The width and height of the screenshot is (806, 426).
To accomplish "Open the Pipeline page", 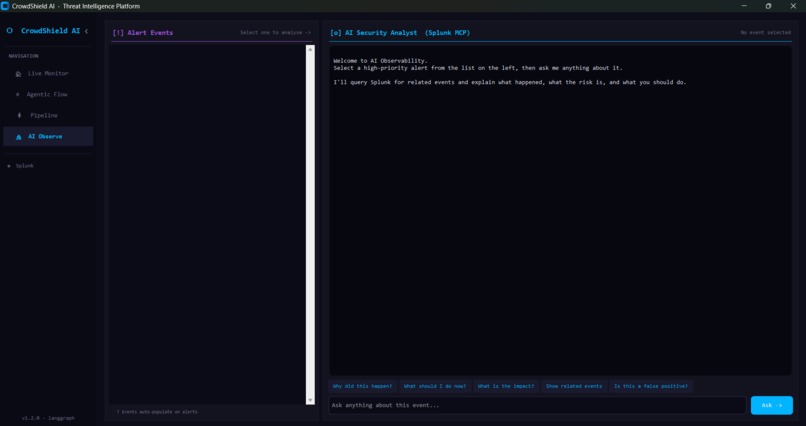I will pos(48,116).
